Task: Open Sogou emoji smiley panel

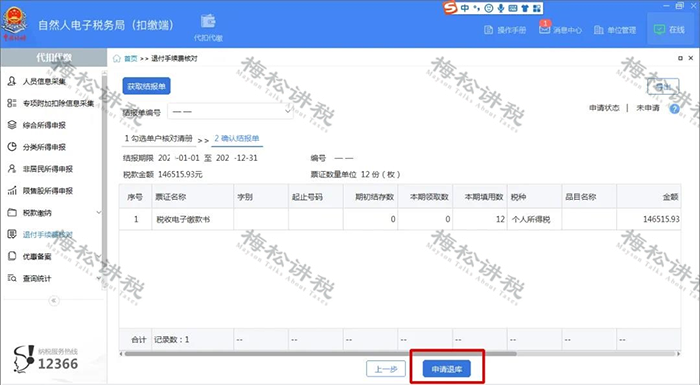Action: (489, 8)
